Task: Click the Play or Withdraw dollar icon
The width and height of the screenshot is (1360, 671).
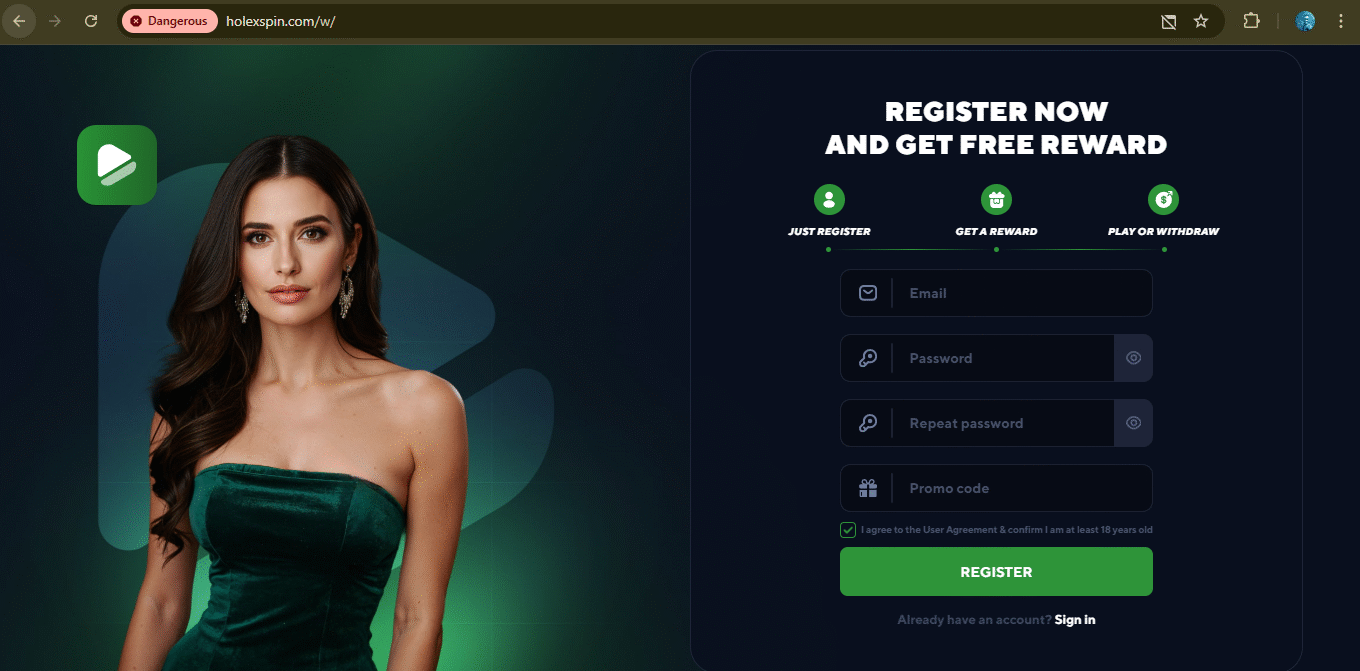Action: point(1163,199)
